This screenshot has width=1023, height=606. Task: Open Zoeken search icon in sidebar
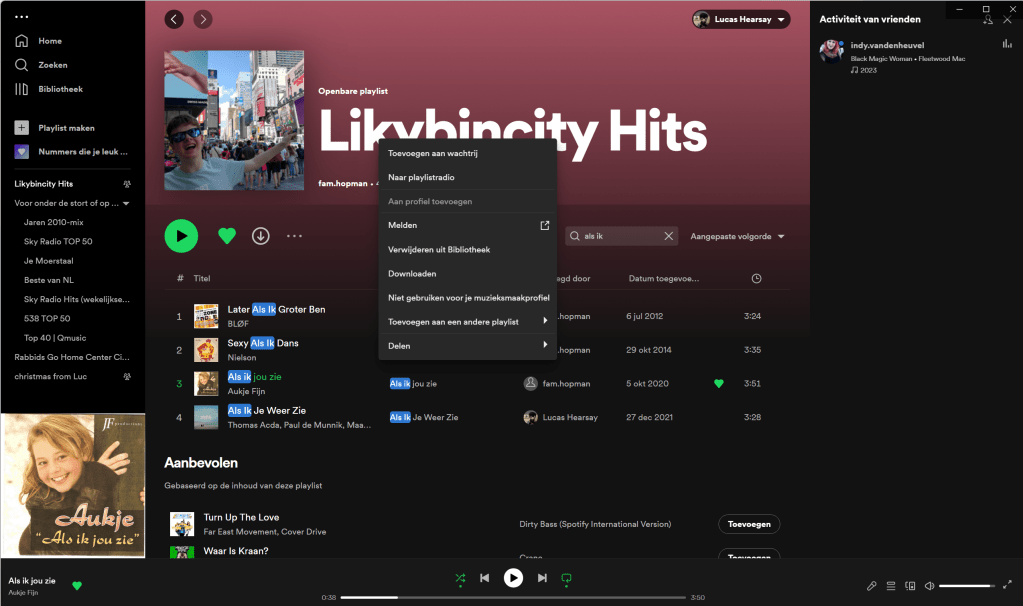pyautogui.click(x=21, y=65)
